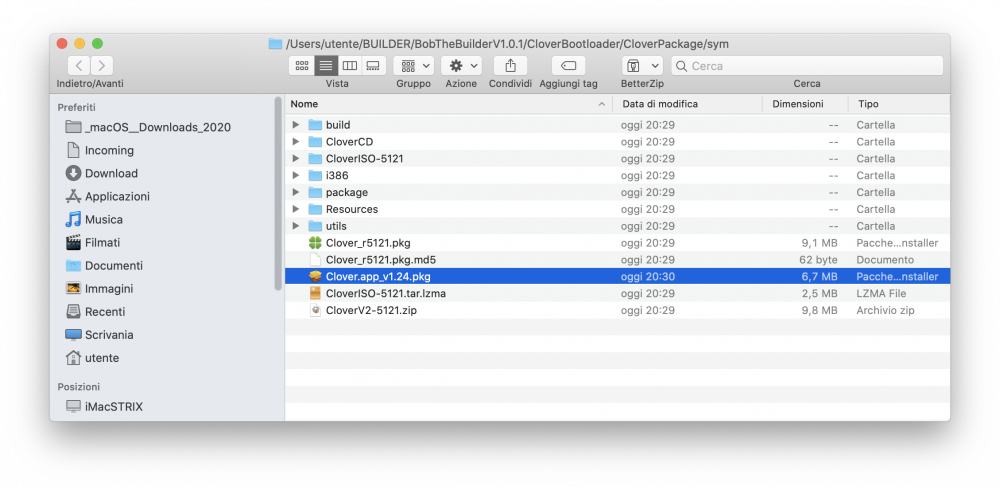Screen dimensions: 1000x487
Task: Open Filmati in the sidebar
Action: [93, 243]
